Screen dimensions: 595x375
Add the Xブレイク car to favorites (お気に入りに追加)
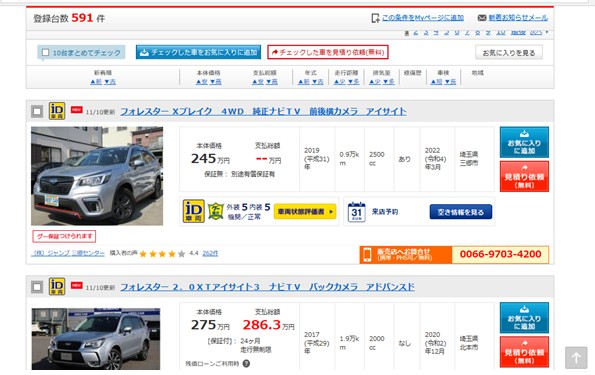click(x=524, y=142)
